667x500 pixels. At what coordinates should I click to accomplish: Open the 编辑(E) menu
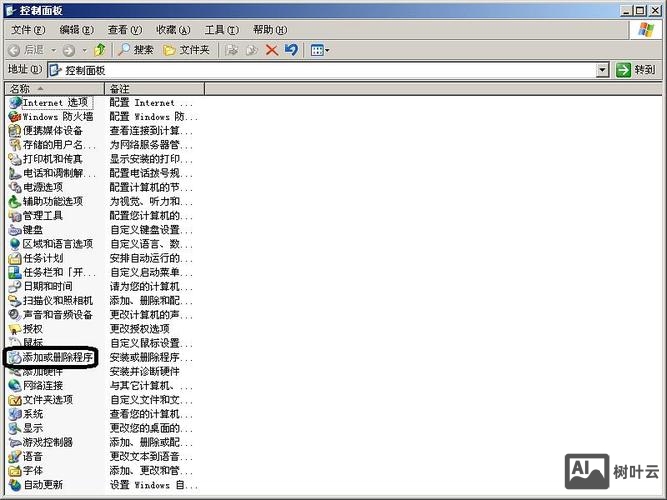77,30
